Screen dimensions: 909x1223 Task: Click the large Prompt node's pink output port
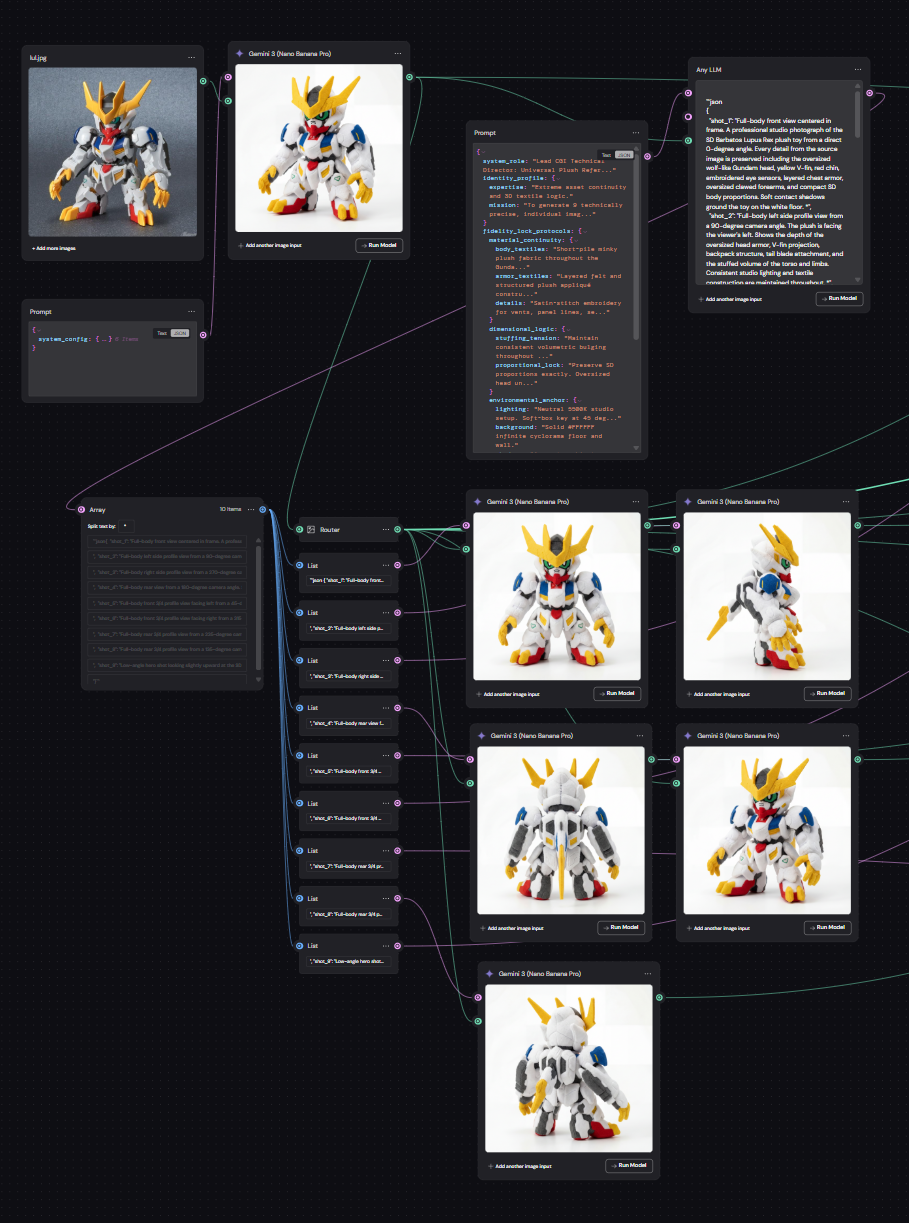[x=647, y=156]
